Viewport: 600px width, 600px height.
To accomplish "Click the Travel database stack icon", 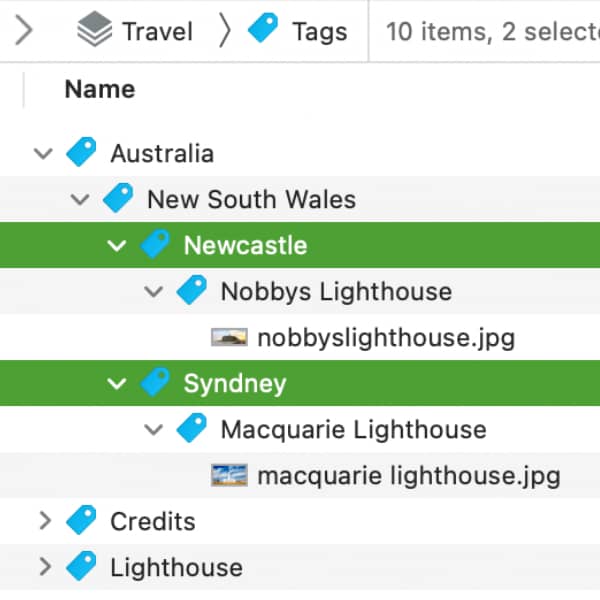I will tap(95, 29).
